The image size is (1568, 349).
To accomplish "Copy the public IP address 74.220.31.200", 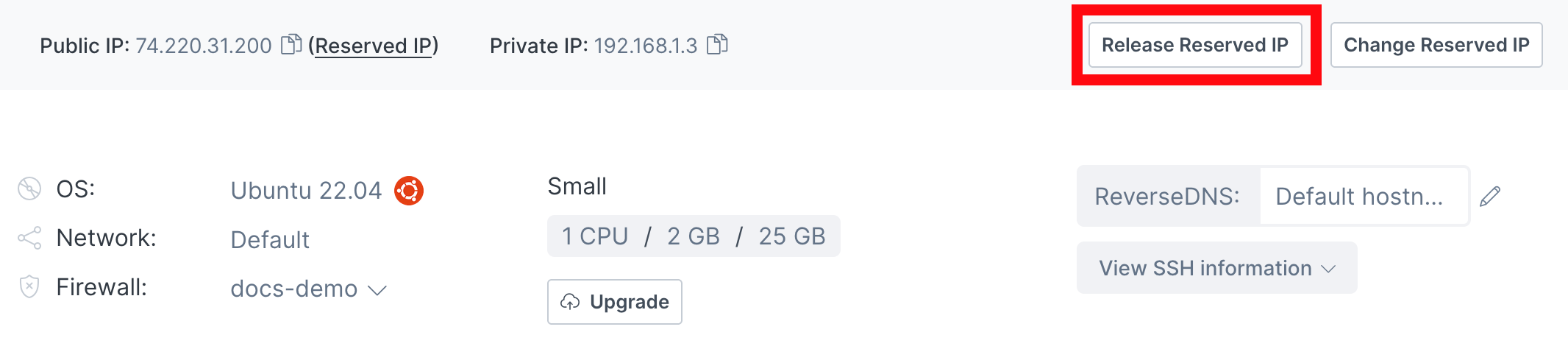I will pos(292,45).
